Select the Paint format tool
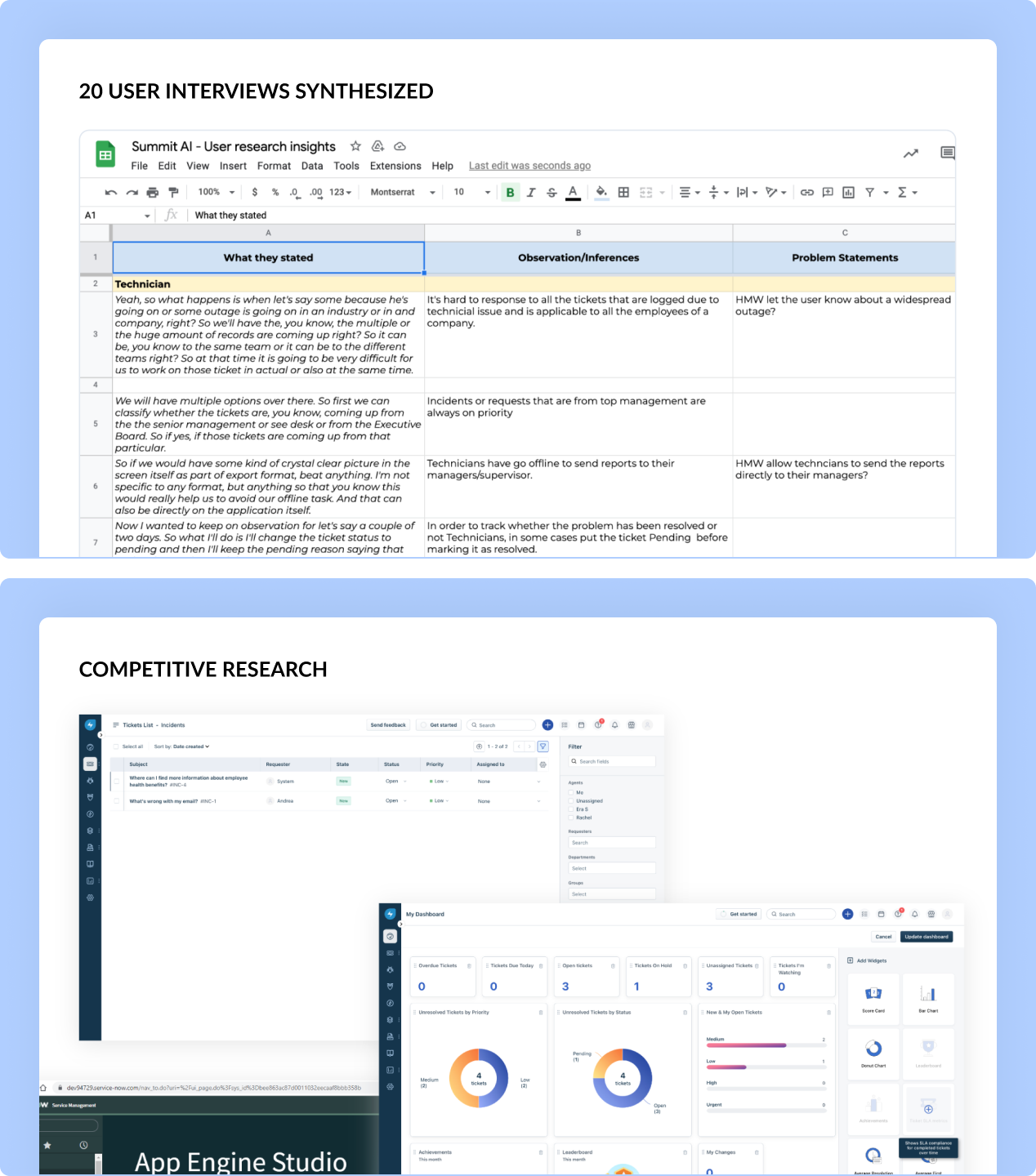Viewport: 1036px width, 1176px height. click(172, 193)
